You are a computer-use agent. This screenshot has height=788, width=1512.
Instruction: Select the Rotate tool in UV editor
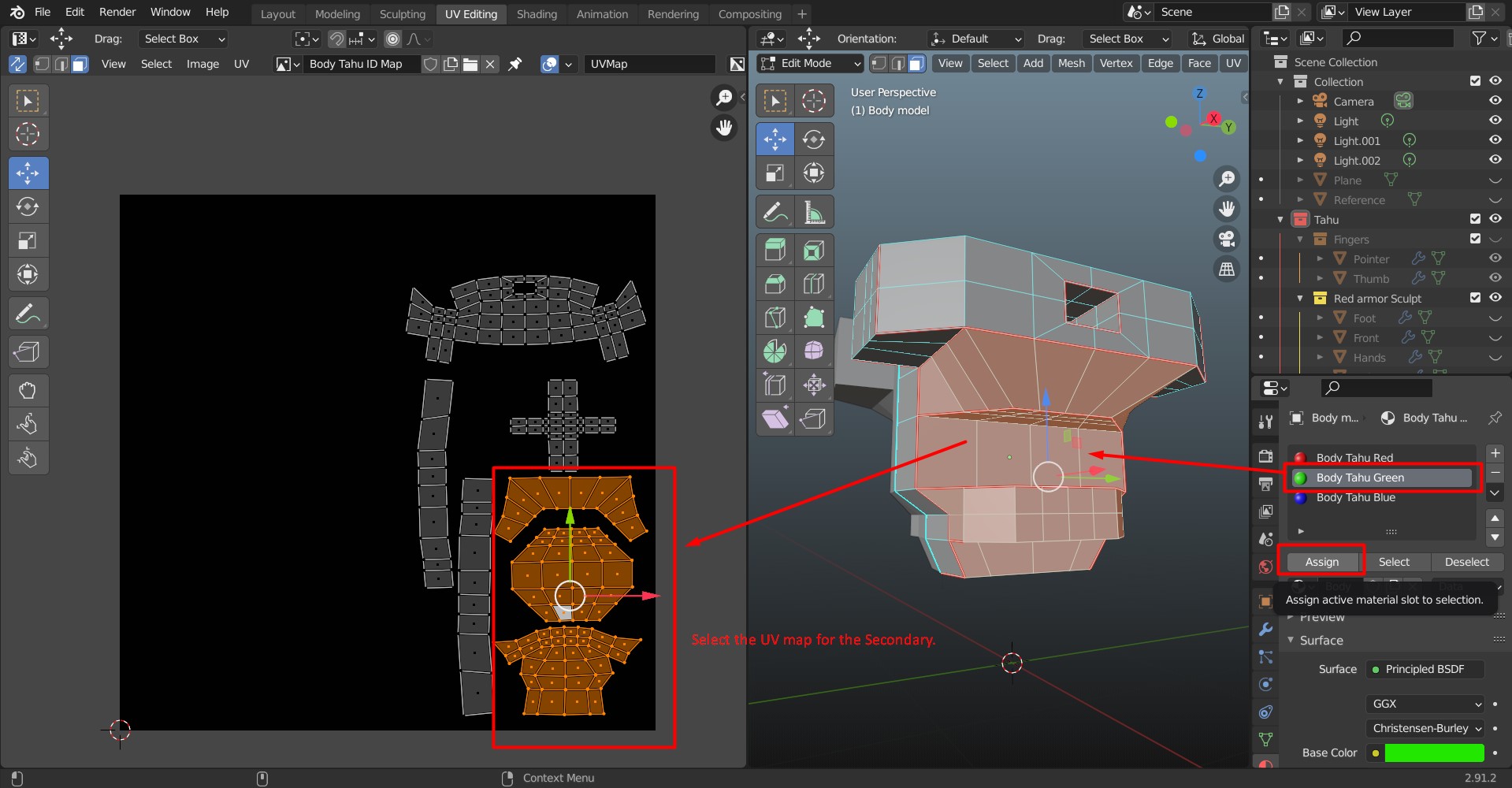click(x=28, y=206)
